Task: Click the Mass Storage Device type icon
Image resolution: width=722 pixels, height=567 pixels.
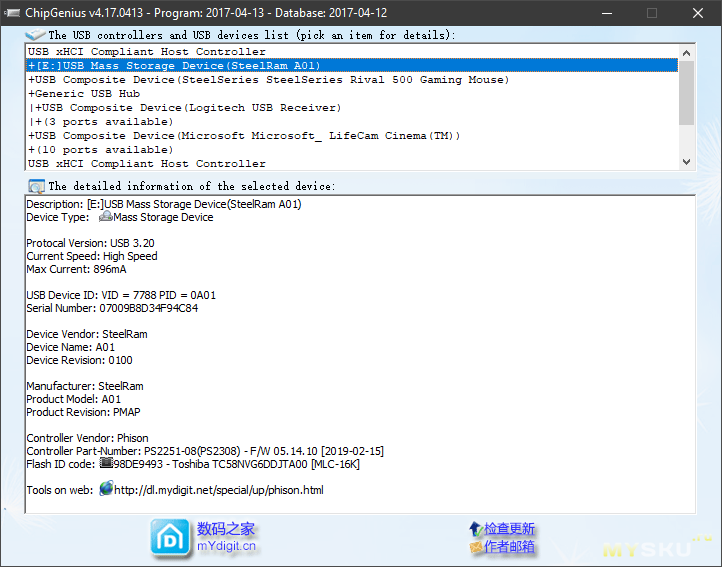Action: pos(105,216)
